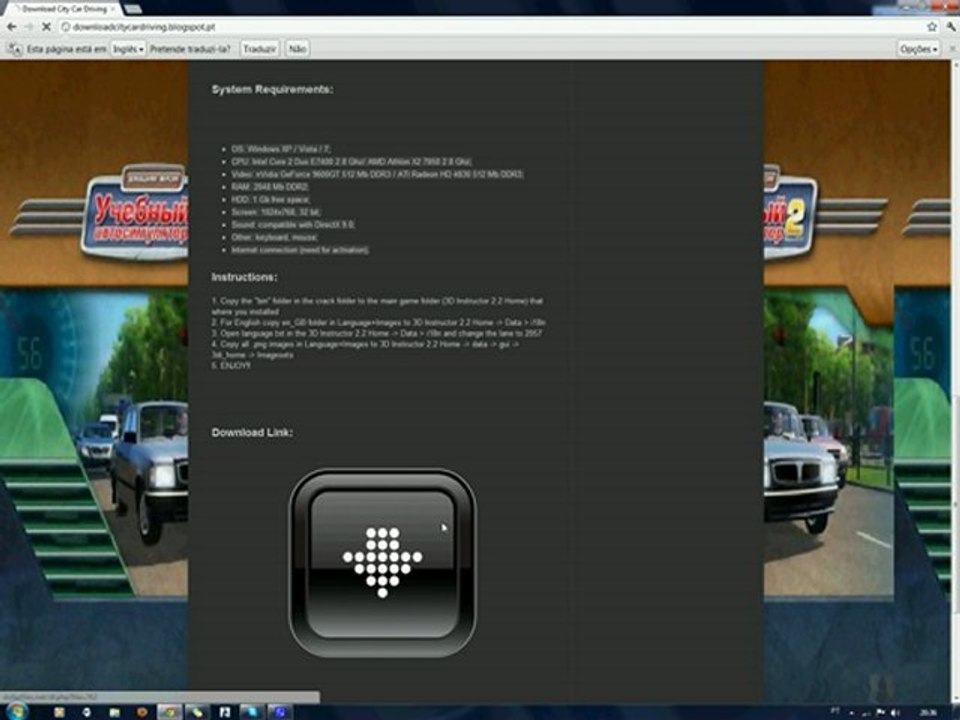
Task: Click the translate bar icon
Action: pos(14,48)
